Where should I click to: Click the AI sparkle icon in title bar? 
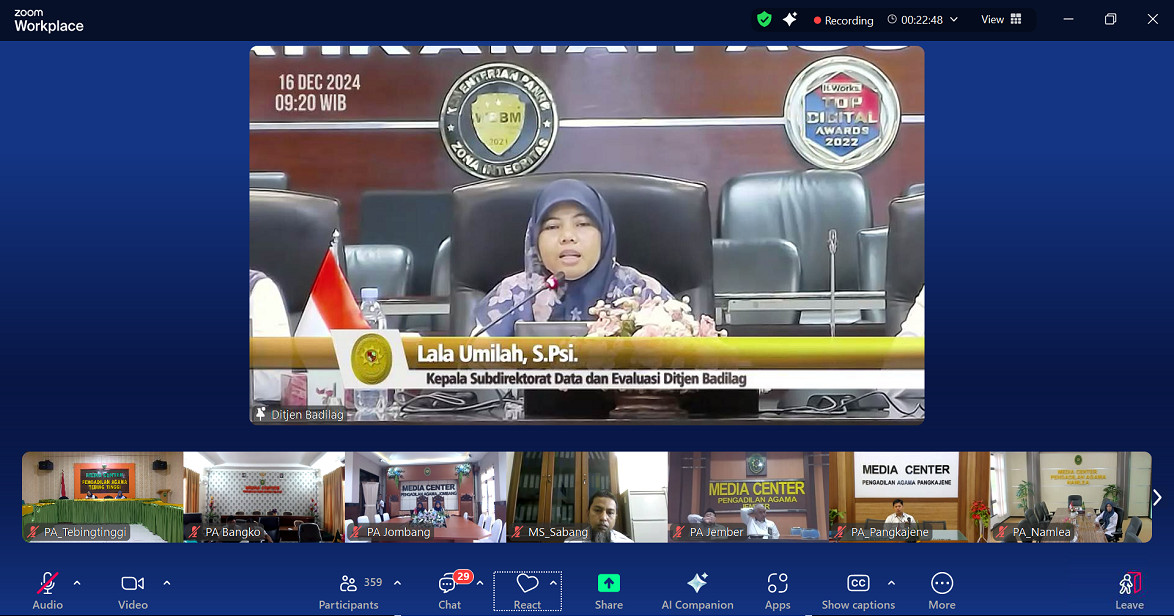pyautogui.click(x=788, y=19)
